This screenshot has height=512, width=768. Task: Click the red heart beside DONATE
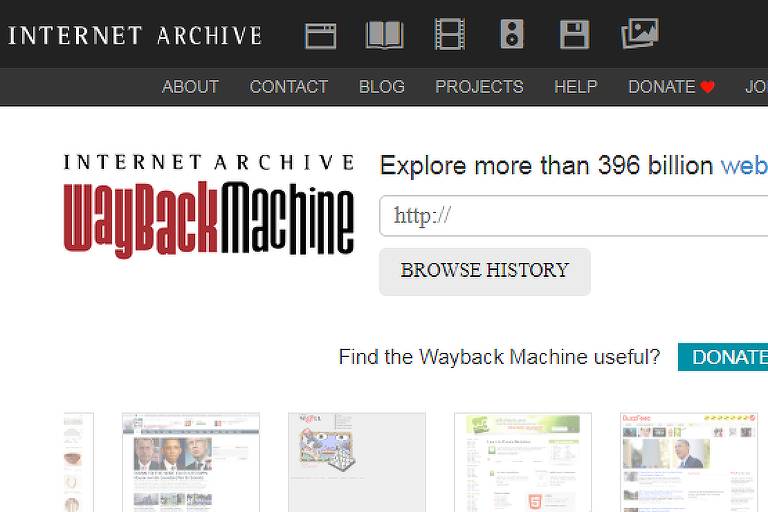click(x=707, y=87)
